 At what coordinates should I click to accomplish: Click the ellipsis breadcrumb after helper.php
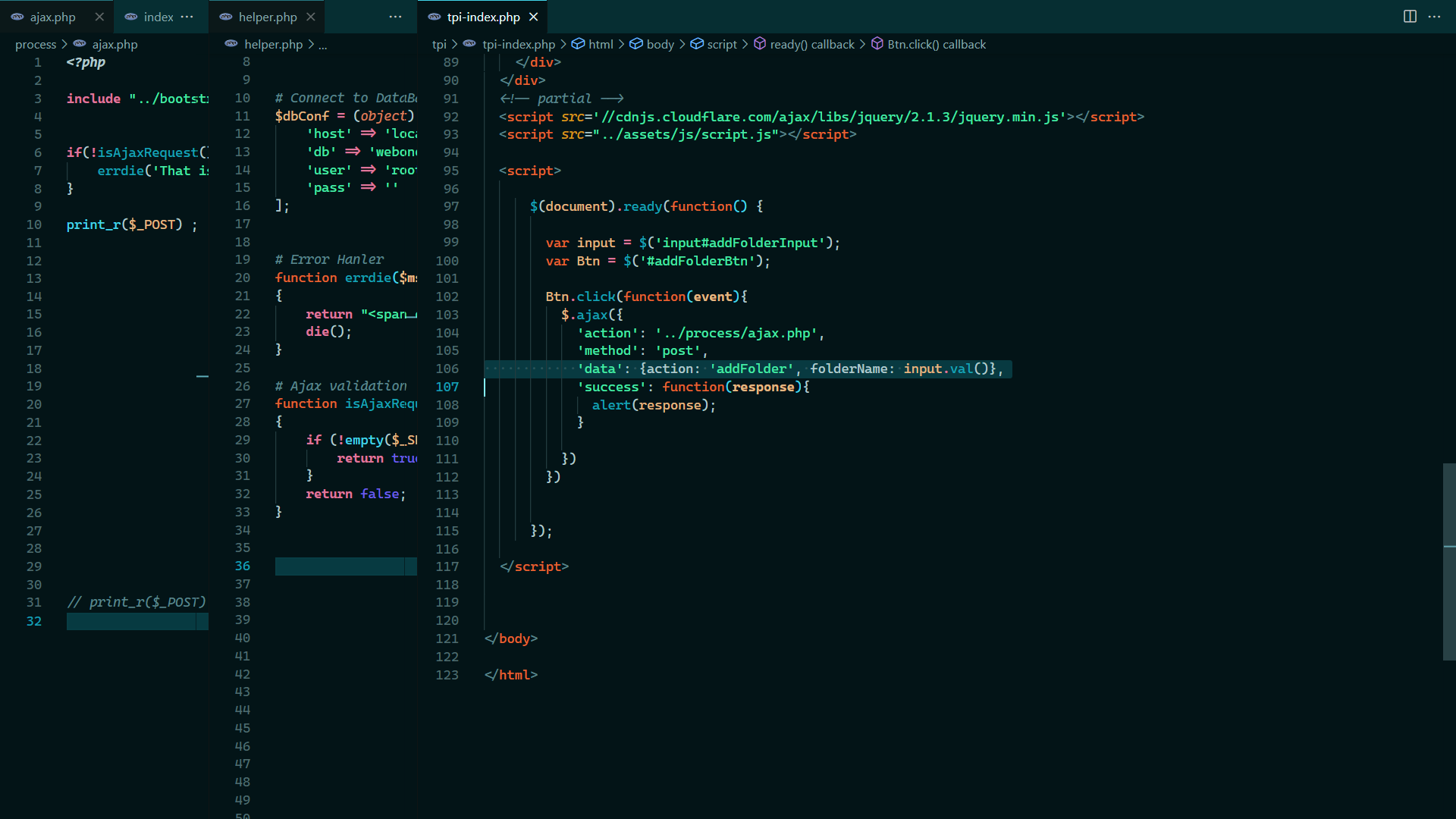(x=323, y=45)
